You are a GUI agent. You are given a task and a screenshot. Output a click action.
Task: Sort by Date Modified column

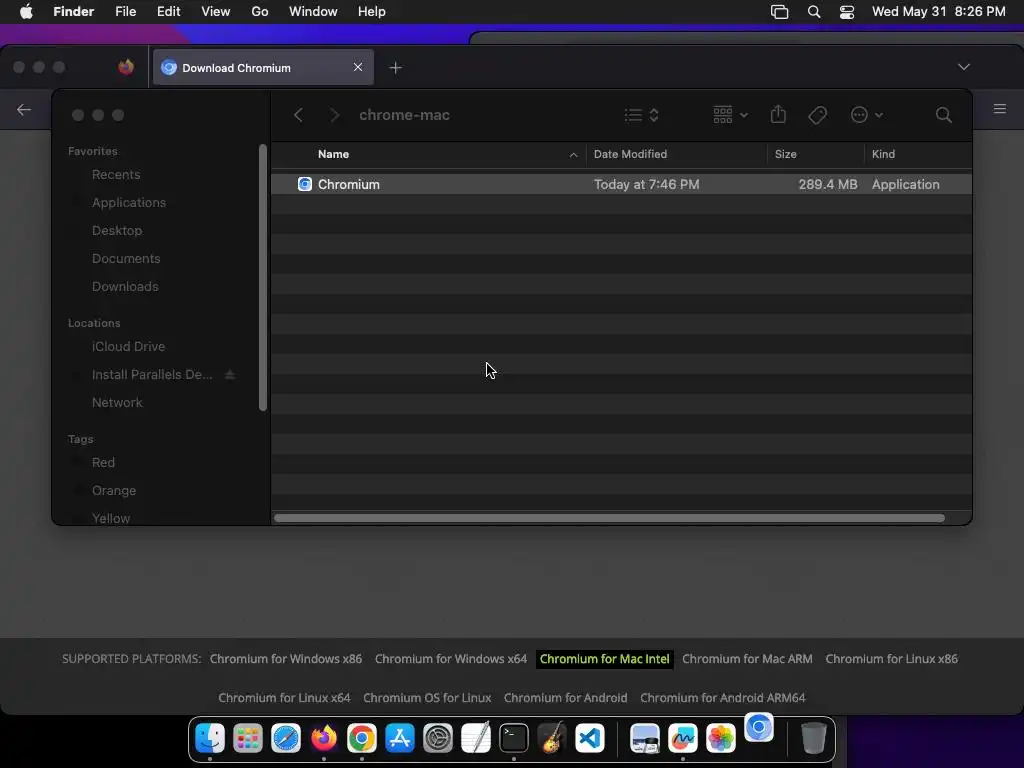tap(630, 154)
